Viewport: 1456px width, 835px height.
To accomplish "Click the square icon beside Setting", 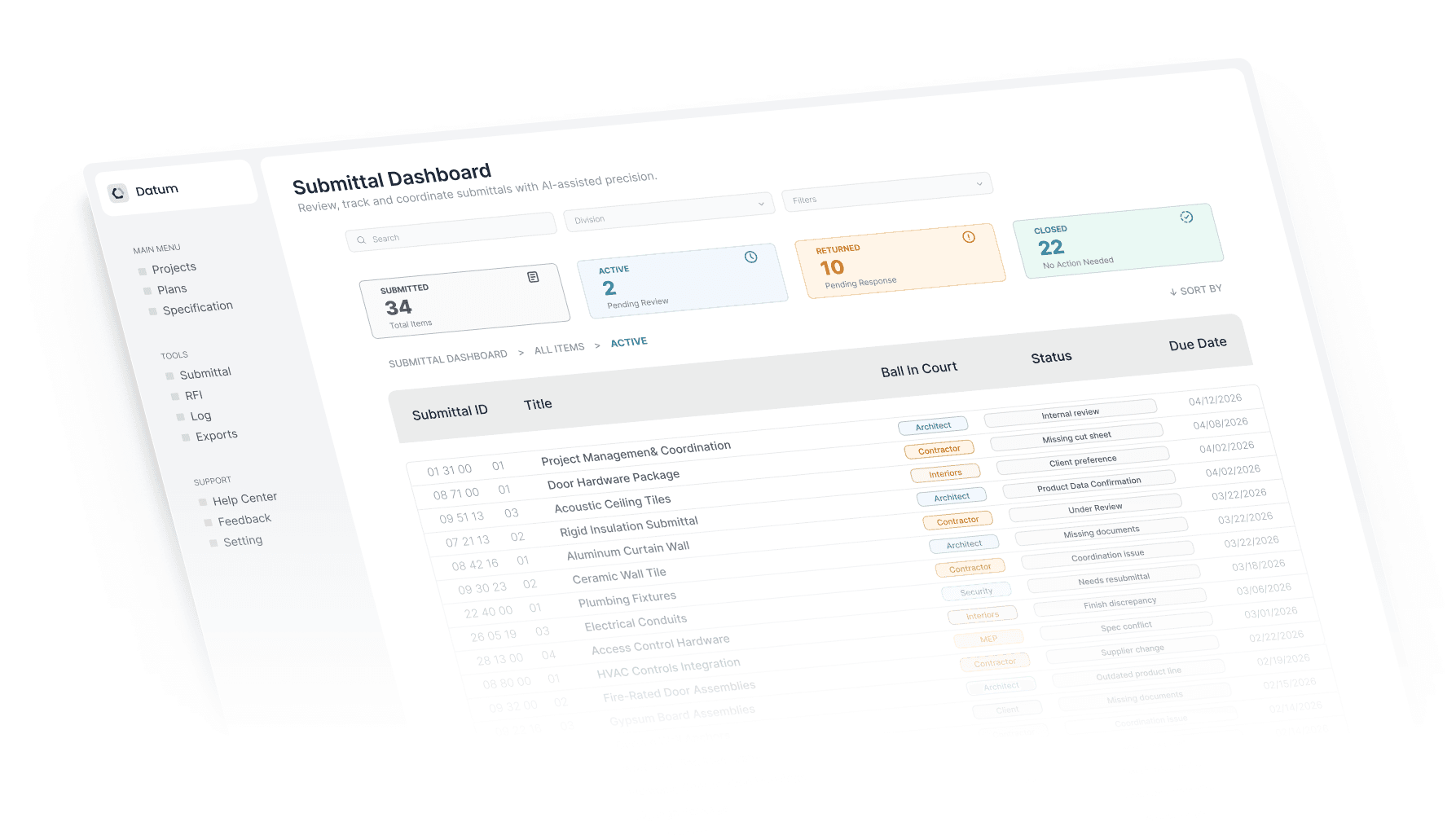I will pyautogui.click(x=213, y=543).
